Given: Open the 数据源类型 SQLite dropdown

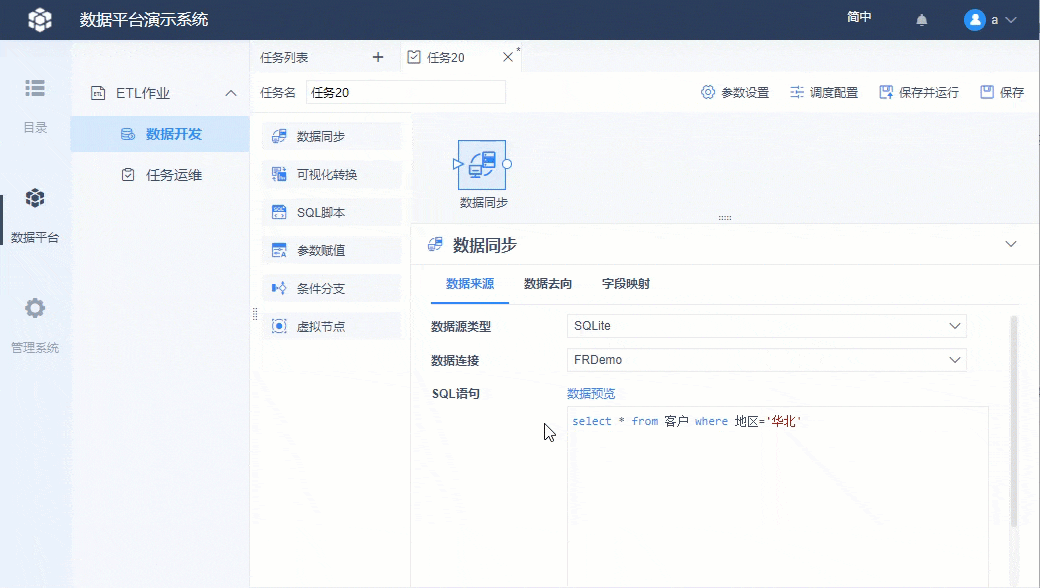Looking at the screenshot, I should [767, 326].
